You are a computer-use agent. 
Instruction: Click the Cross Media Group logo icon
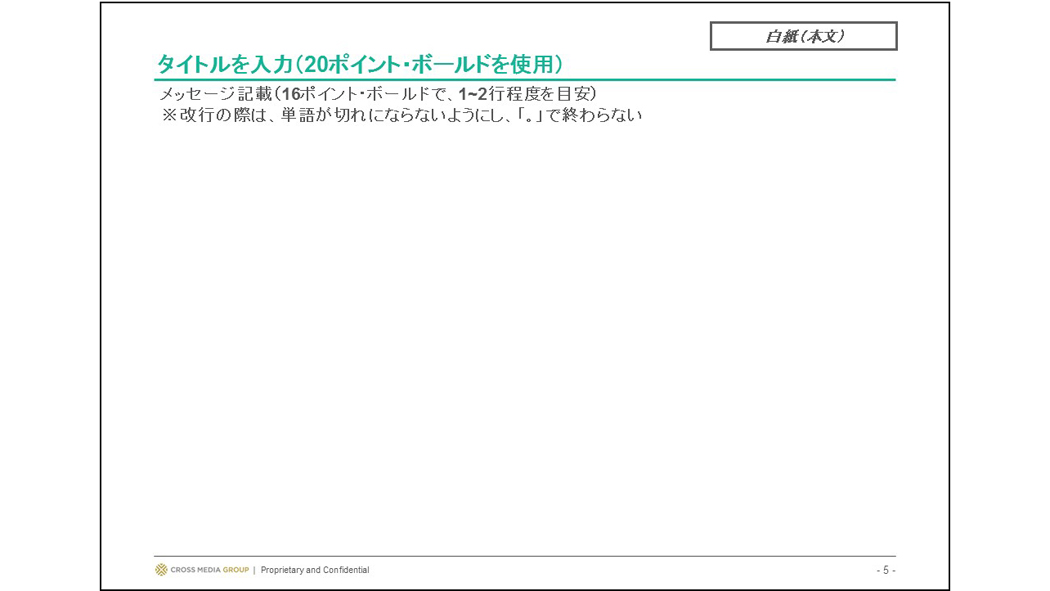coord(161,570)
